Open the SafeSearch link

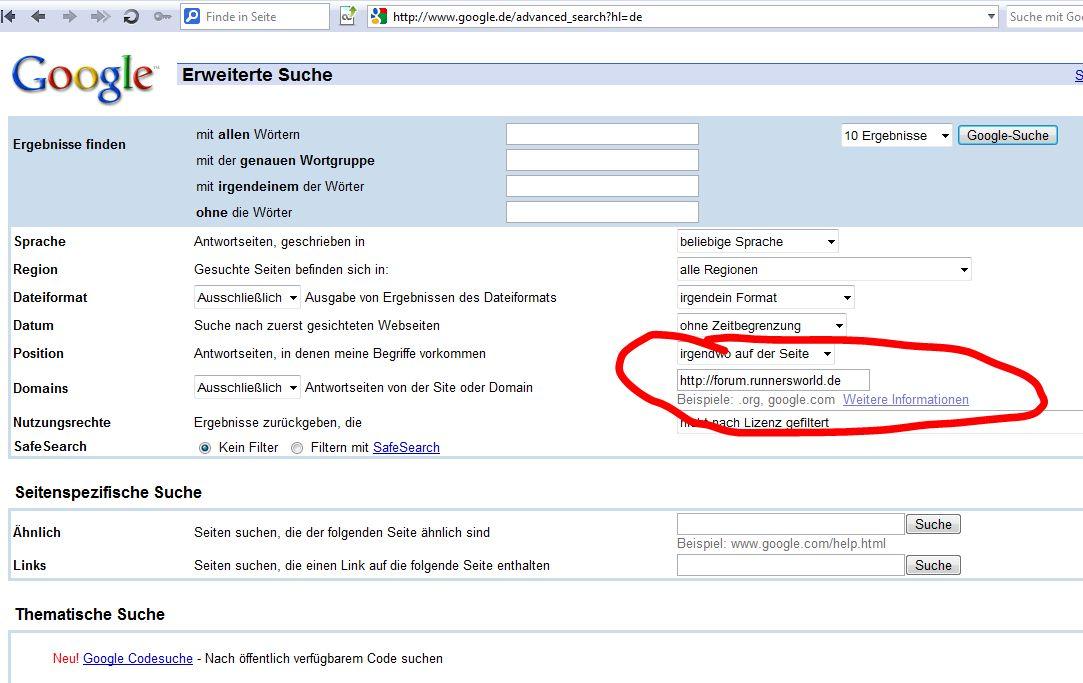pos(406,448)
